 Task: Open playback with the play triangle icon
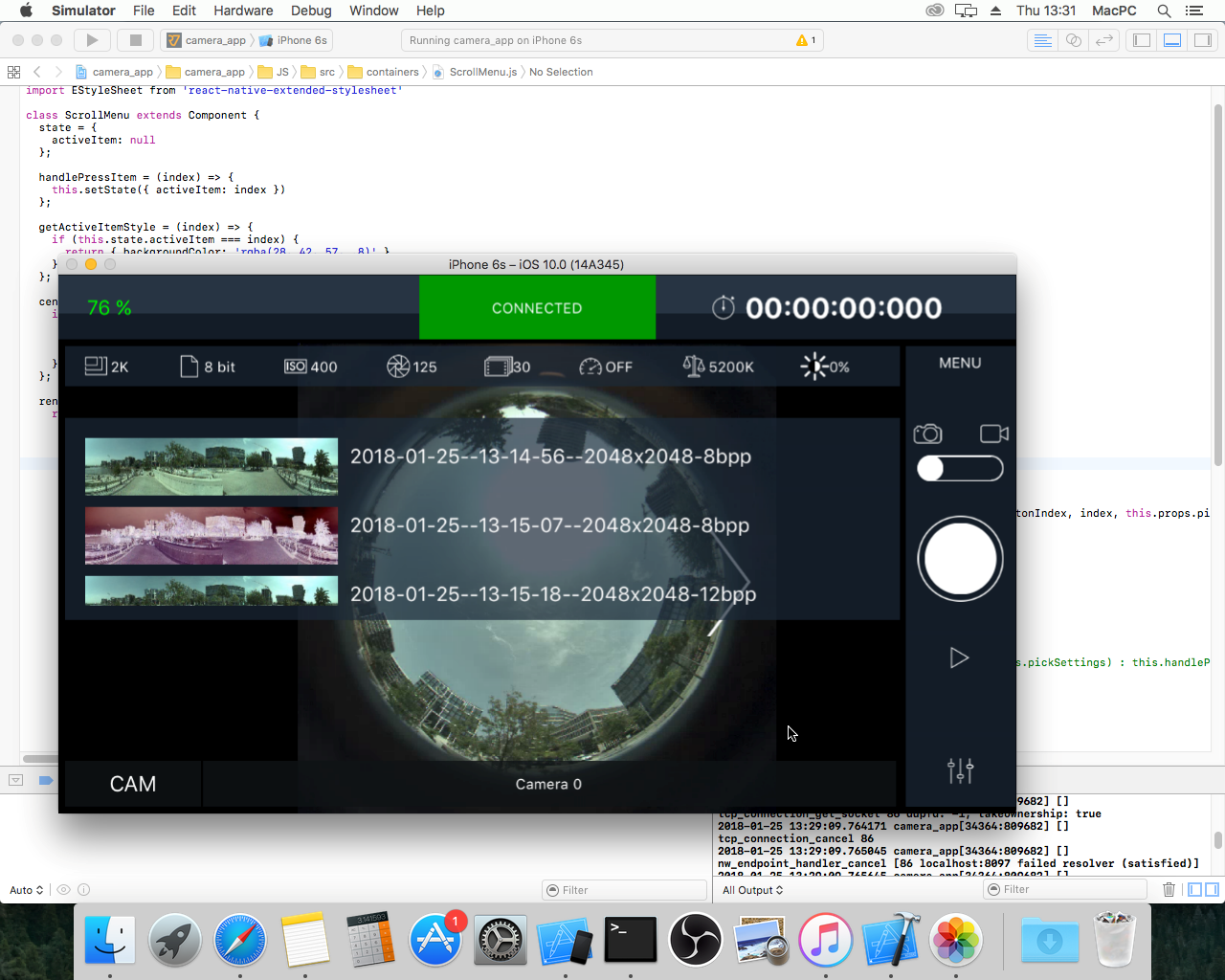point(959,657)
